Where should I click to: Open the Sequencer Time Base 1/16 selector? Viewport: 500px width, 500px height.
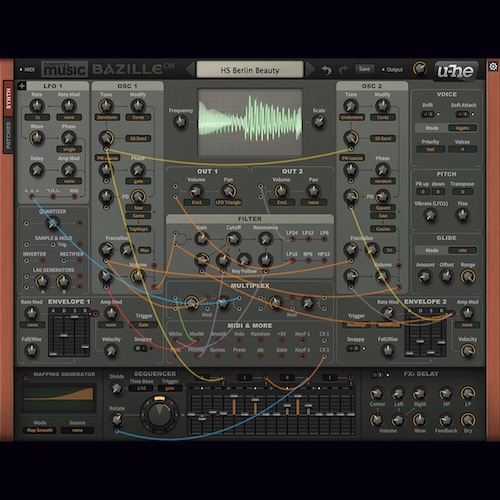141,388
